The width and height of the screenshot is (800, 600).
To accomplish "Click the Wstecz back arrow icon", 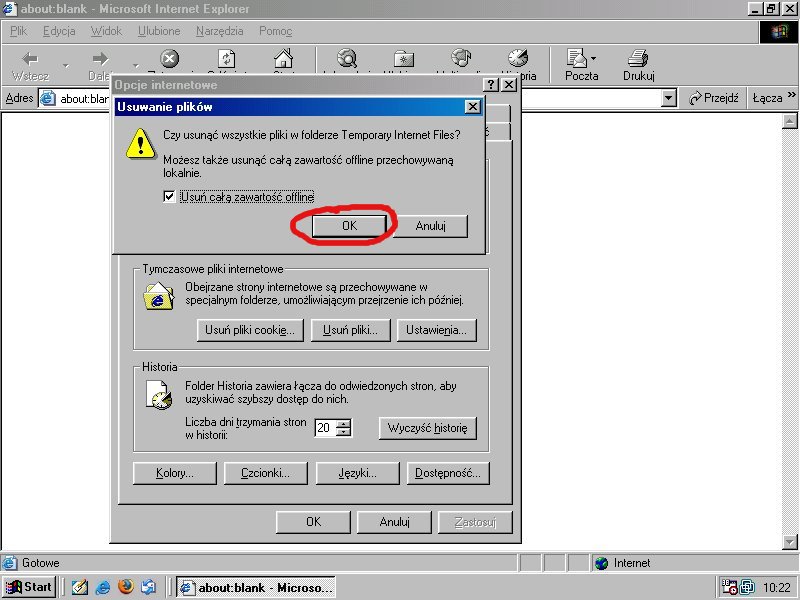I will 30,59.
